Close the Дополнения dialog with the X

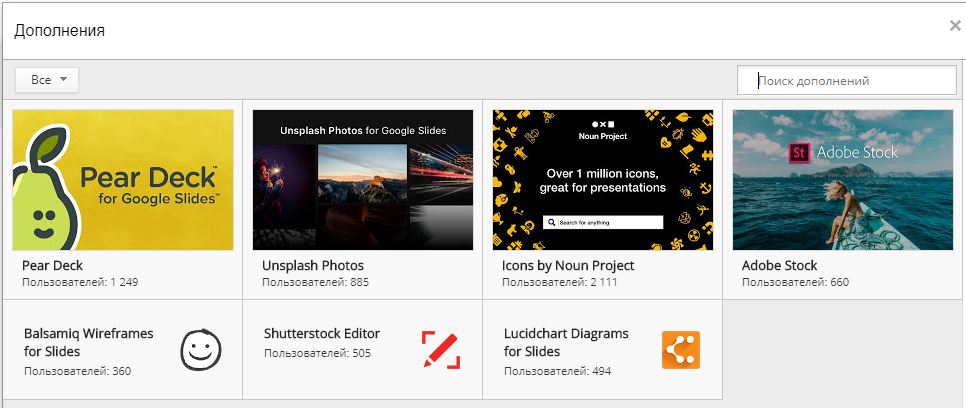coord(955,25)
